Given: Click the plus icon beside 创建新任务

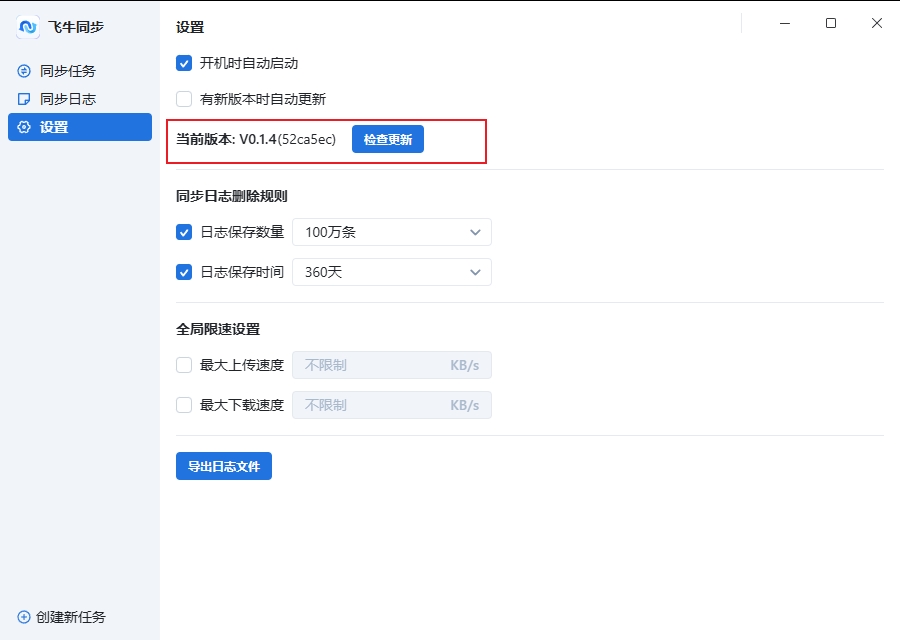Looking at the screenshot, I should click(x=25, y=617).
